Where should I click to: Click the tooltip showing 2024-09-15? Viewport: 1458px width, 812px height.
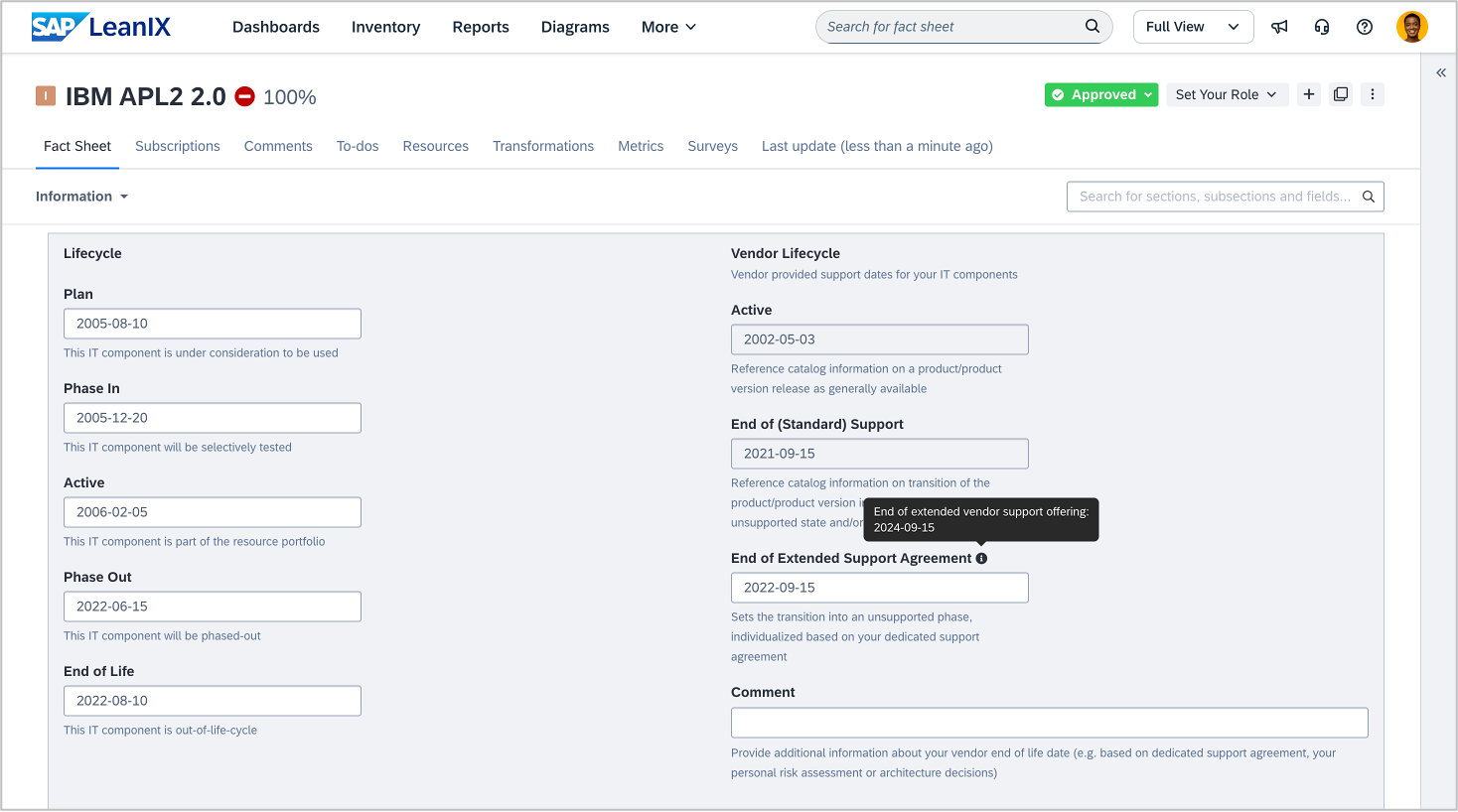pos(981,519)
